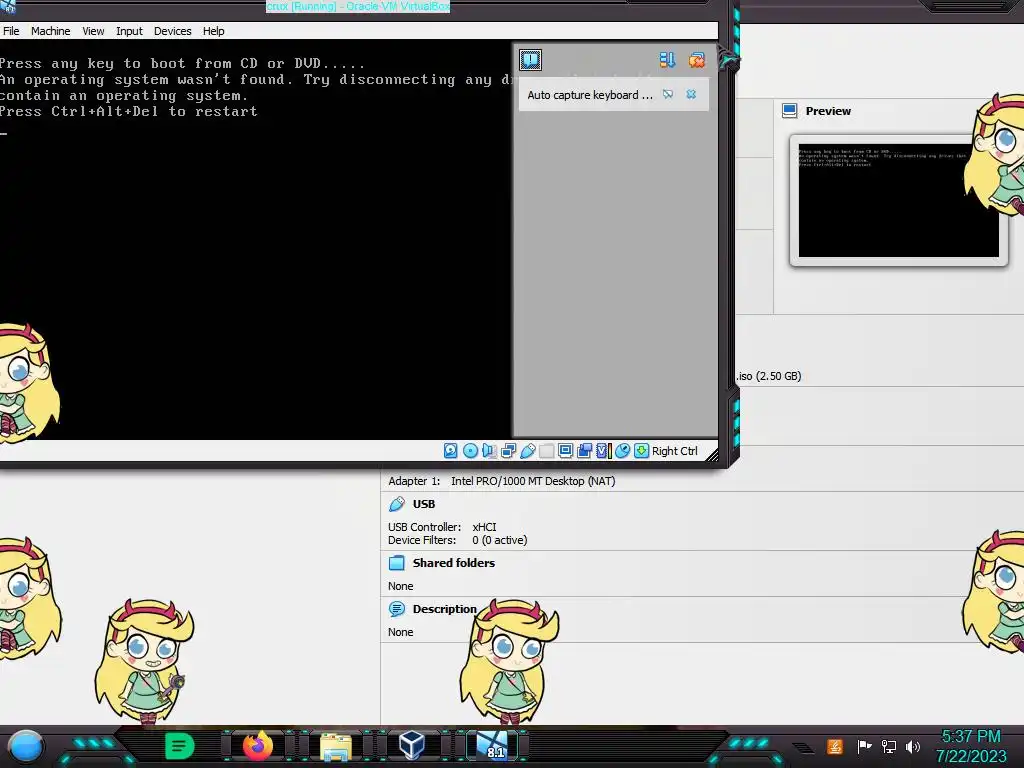Launch Firefox from the taskbar
This screenshot has width=1024, height=768.
click(257, 746)
